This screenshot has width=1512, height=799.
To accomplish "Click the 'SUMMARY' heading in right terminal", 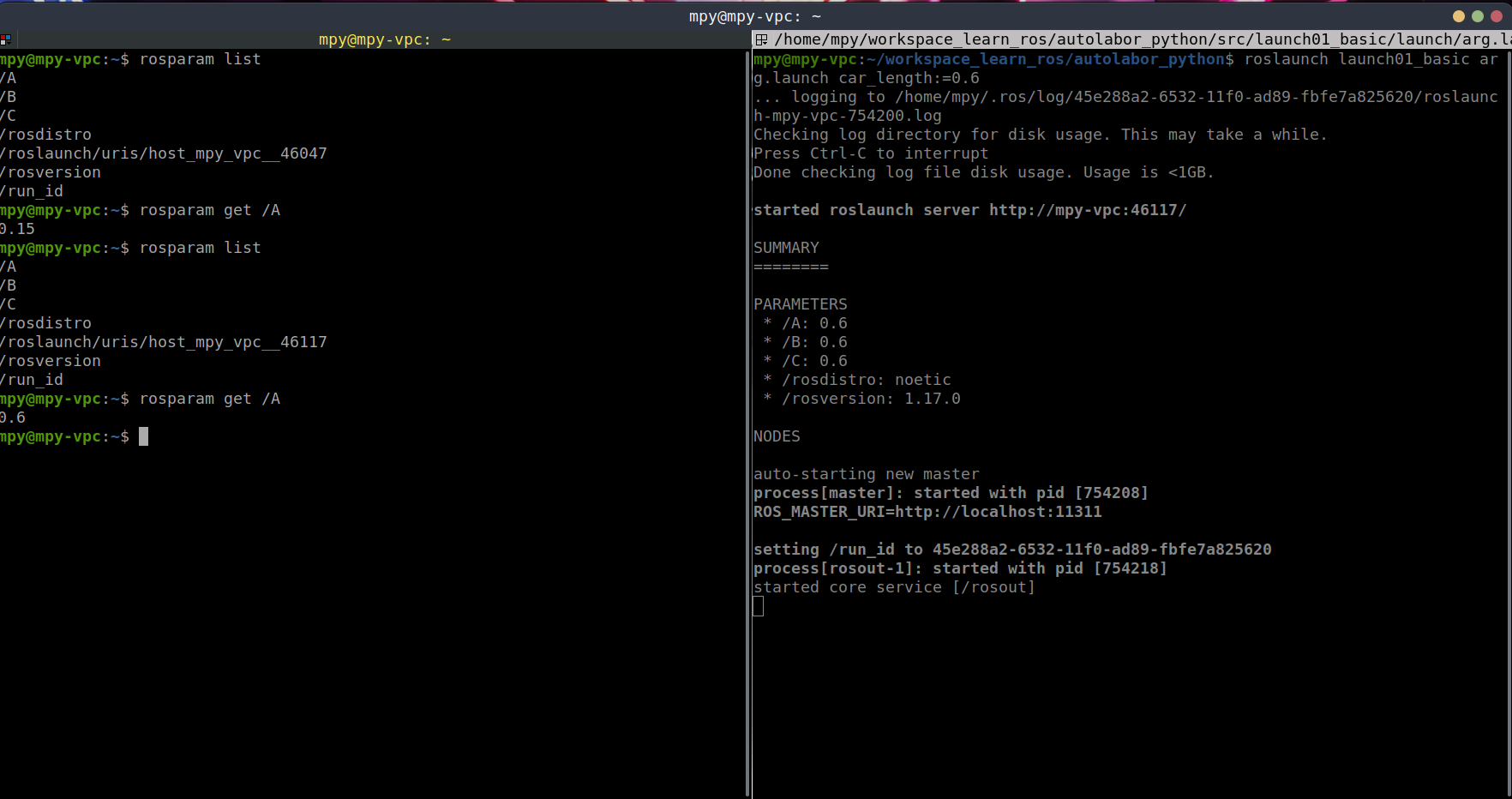I will point(786,248).
